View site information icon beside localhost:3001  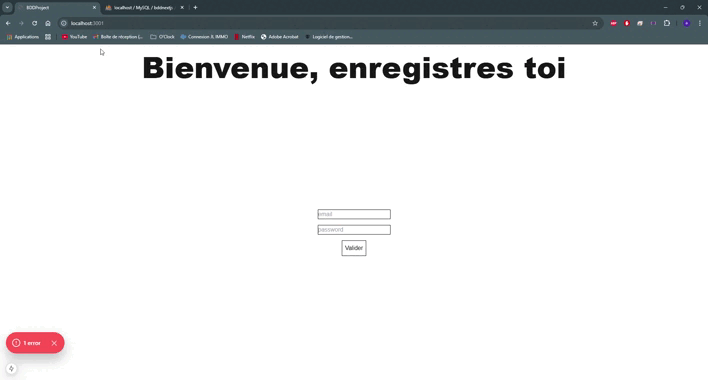[64, 23]
